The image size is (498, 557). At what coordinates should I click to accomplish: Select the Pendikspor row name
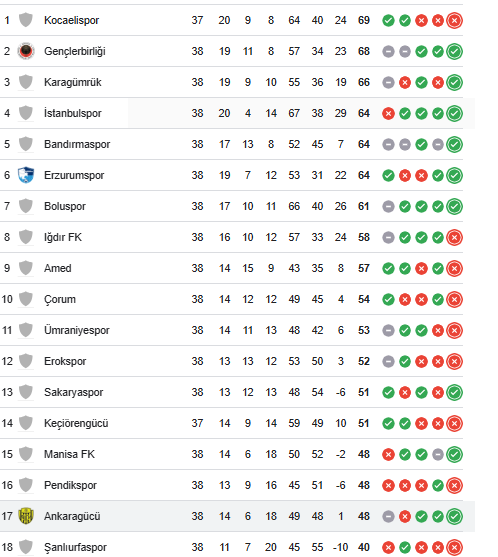(x=70, y=485)
